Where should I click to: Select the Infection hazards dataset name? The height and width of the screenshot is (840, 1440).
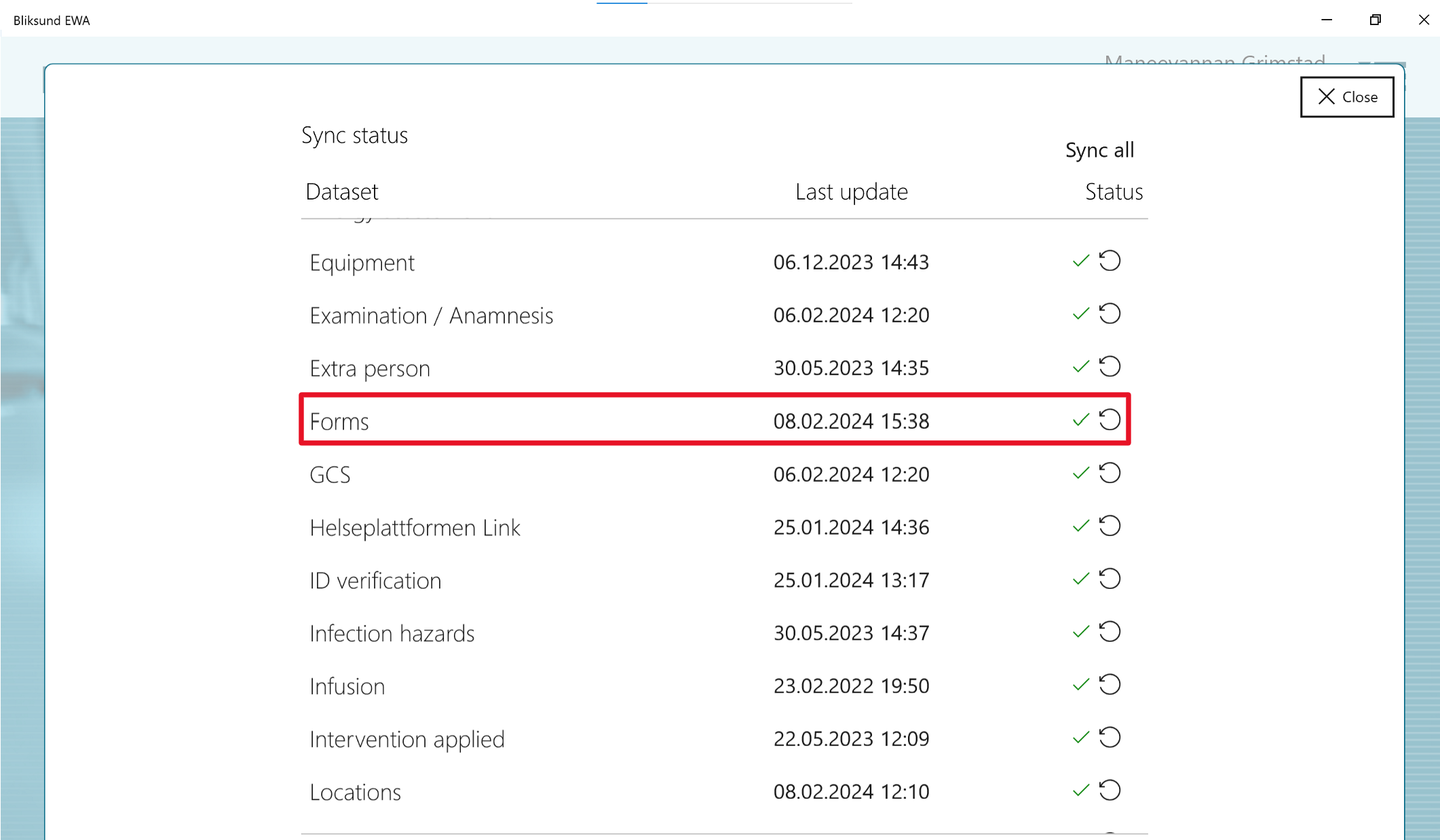pyautogui.click(x=392, y=633)
